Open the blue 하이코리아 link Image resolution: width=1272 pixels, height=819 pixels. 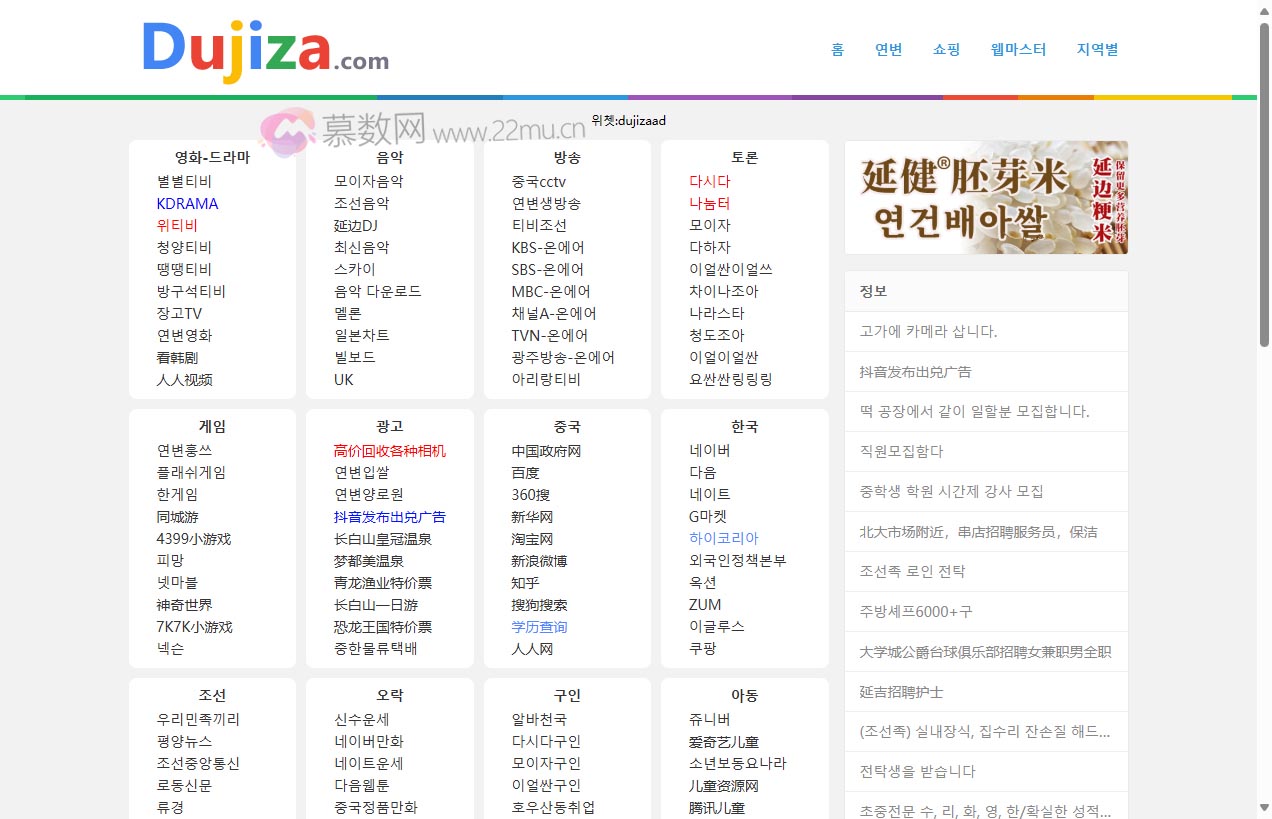[723, 538]
